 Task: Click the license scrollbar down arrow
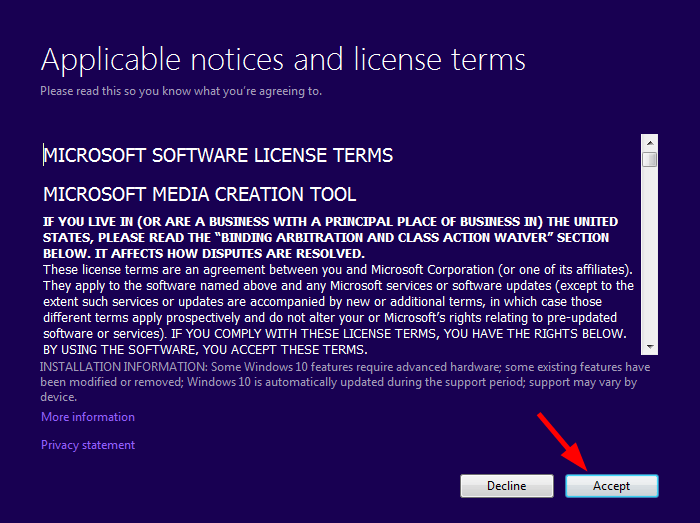coord(650,347)
